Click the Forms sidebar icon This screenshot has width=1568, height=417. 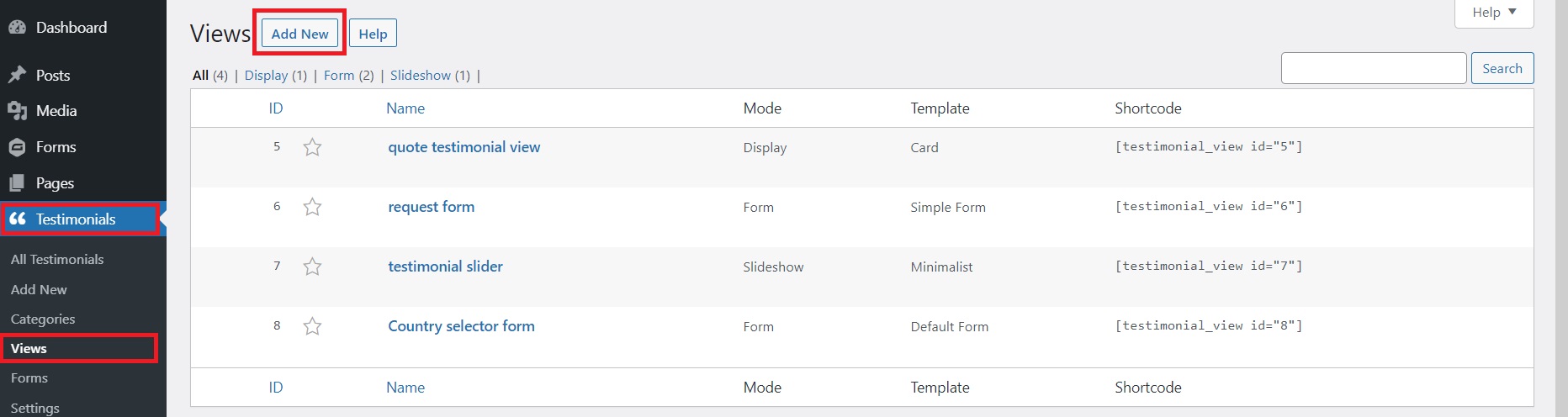(x=17, y=147)
